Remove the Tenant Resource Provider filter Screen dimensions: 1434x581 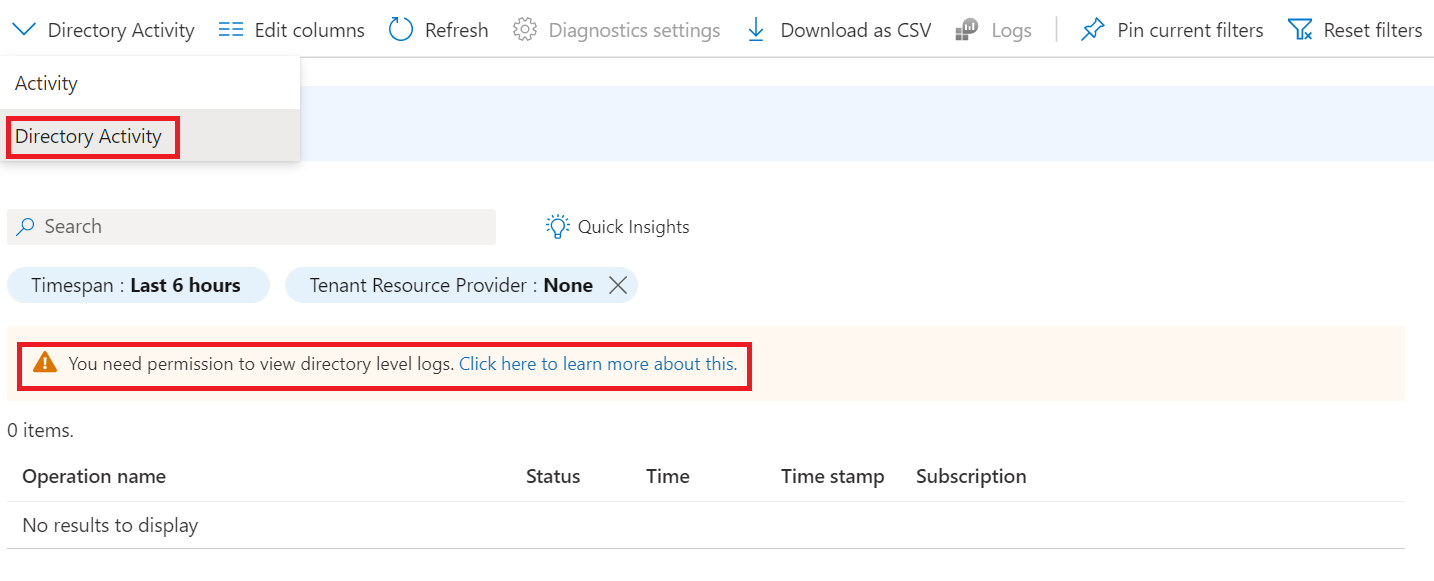[618, 285]
